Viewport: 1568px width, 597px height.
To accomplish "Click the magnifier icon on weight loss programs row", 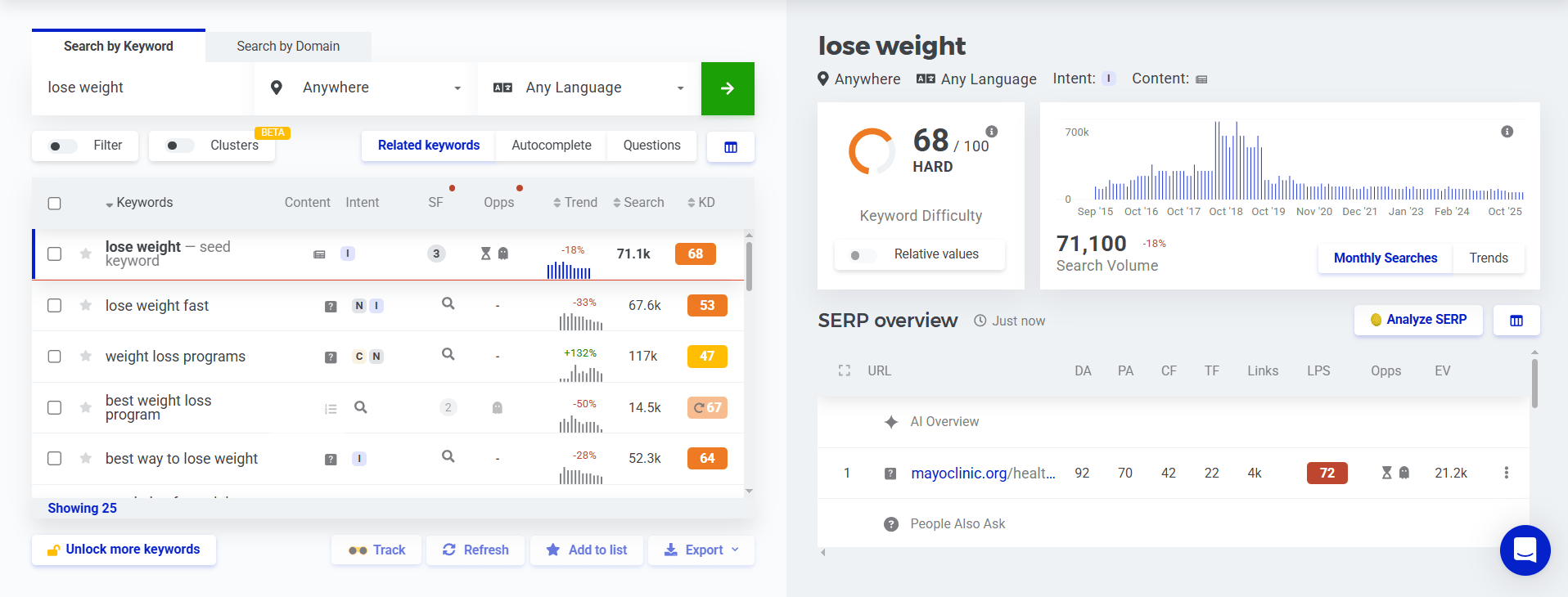I will point(448,356).
